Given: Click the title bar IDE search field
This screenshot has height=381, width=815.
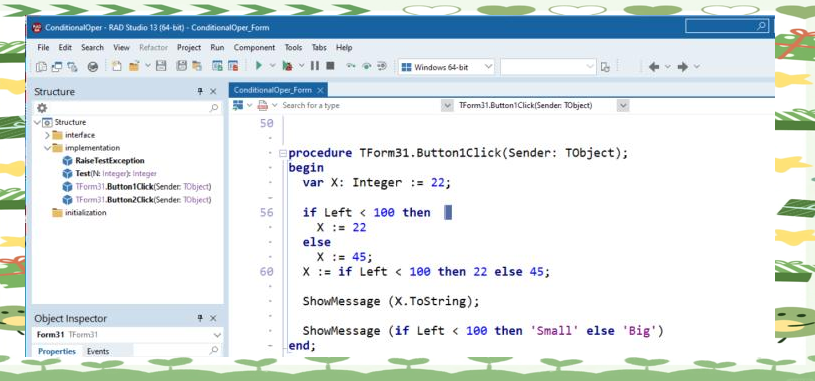Looking at the screenshot, I should pos(727,26).
